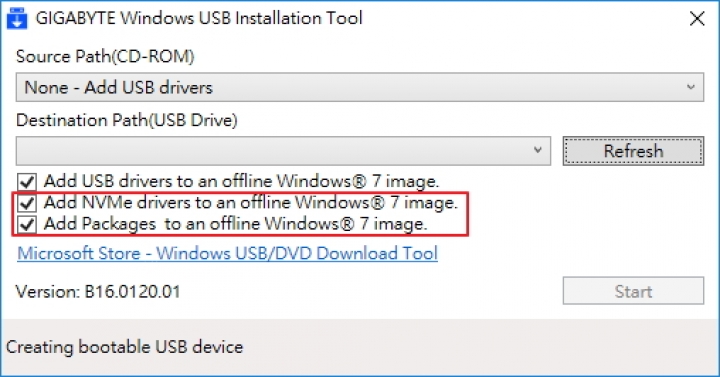Untick the Add USB drivers checkbox

(27, 181)
